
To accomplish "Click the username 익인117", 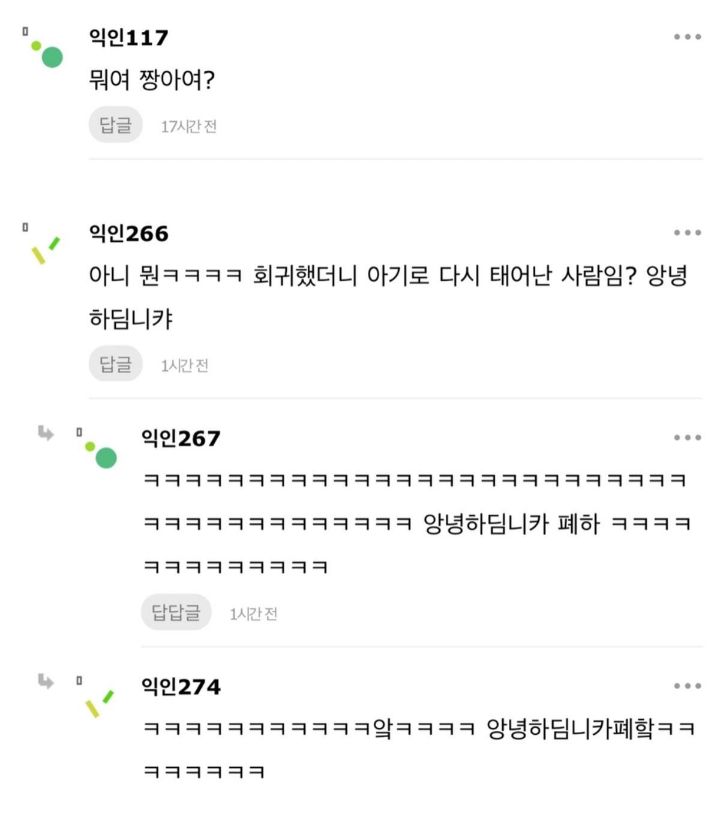I will pos(128,38).
